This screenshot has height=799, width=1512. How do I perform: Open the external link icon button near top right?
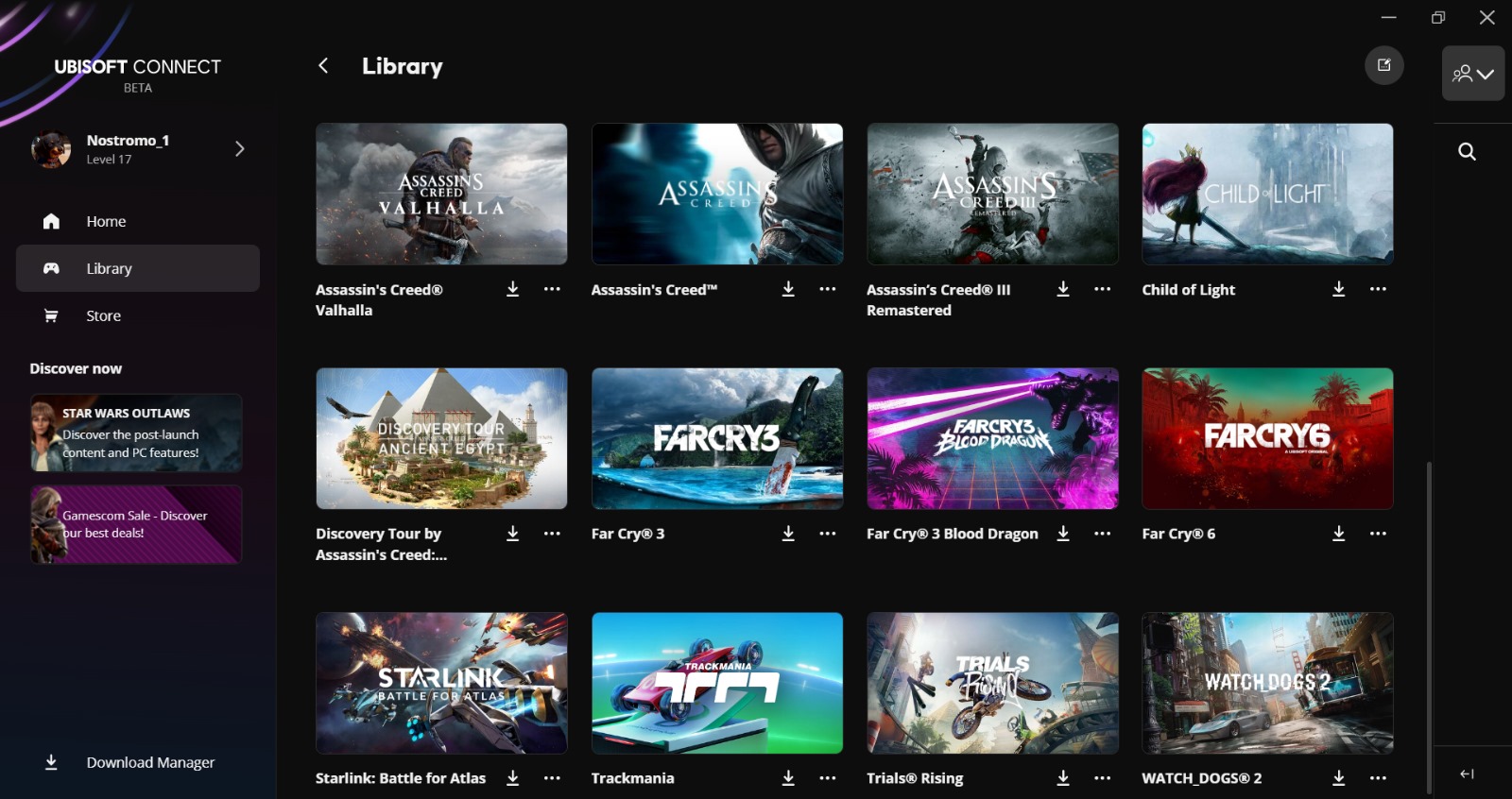tap(1384, 65)
